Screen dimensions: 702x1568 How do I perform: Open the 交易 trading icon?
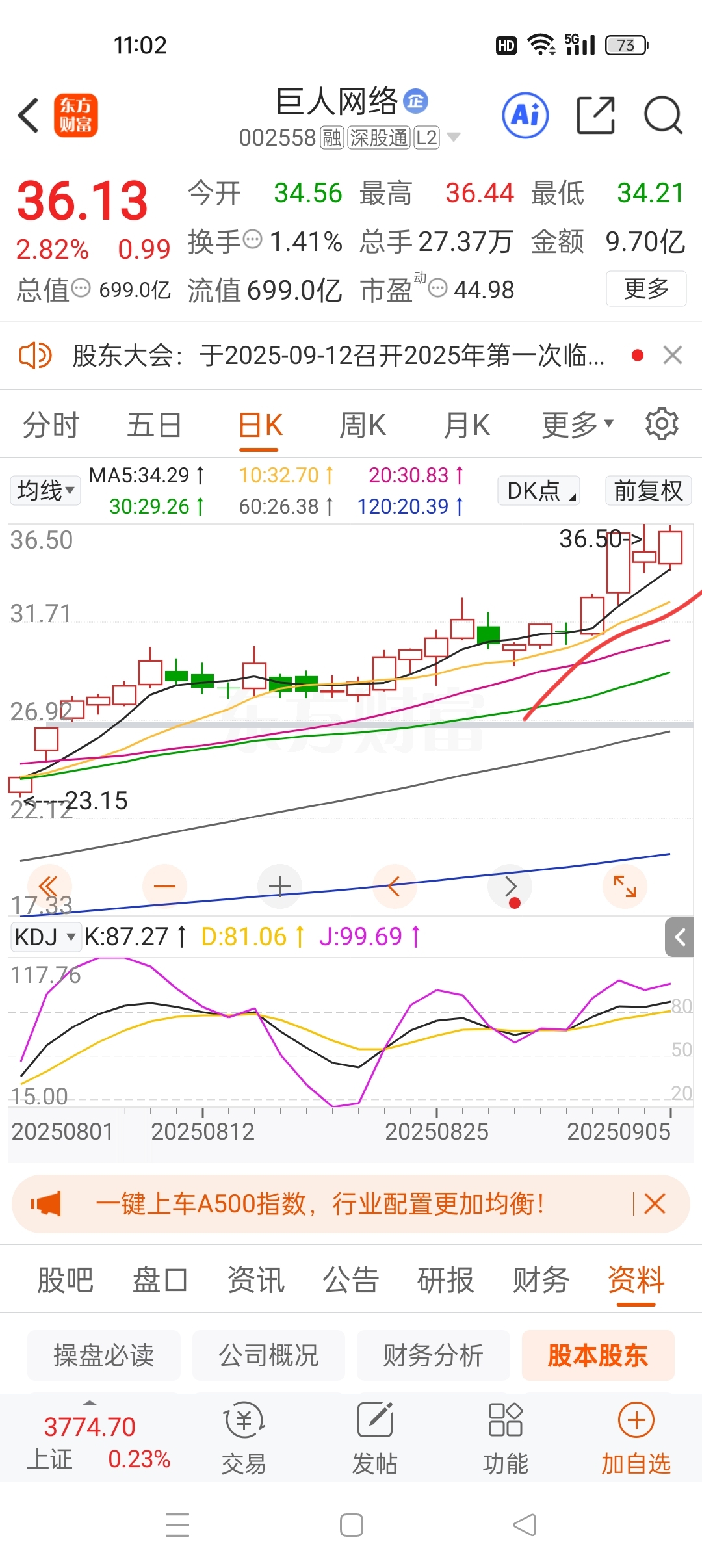[244, 1438]
